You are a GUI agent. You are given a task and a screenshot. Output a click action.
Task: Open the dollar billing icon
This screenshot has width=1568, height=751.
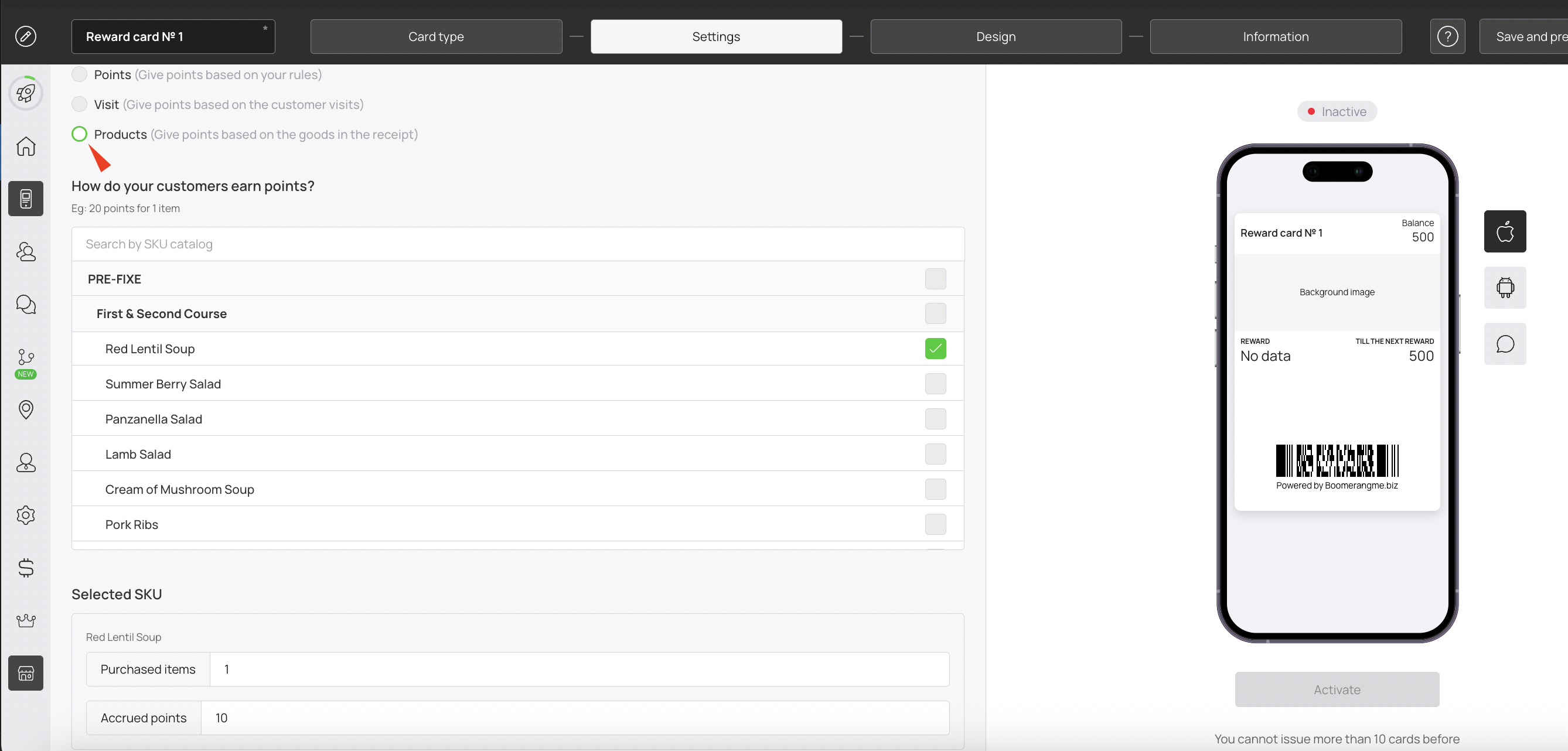click(26, 567)
